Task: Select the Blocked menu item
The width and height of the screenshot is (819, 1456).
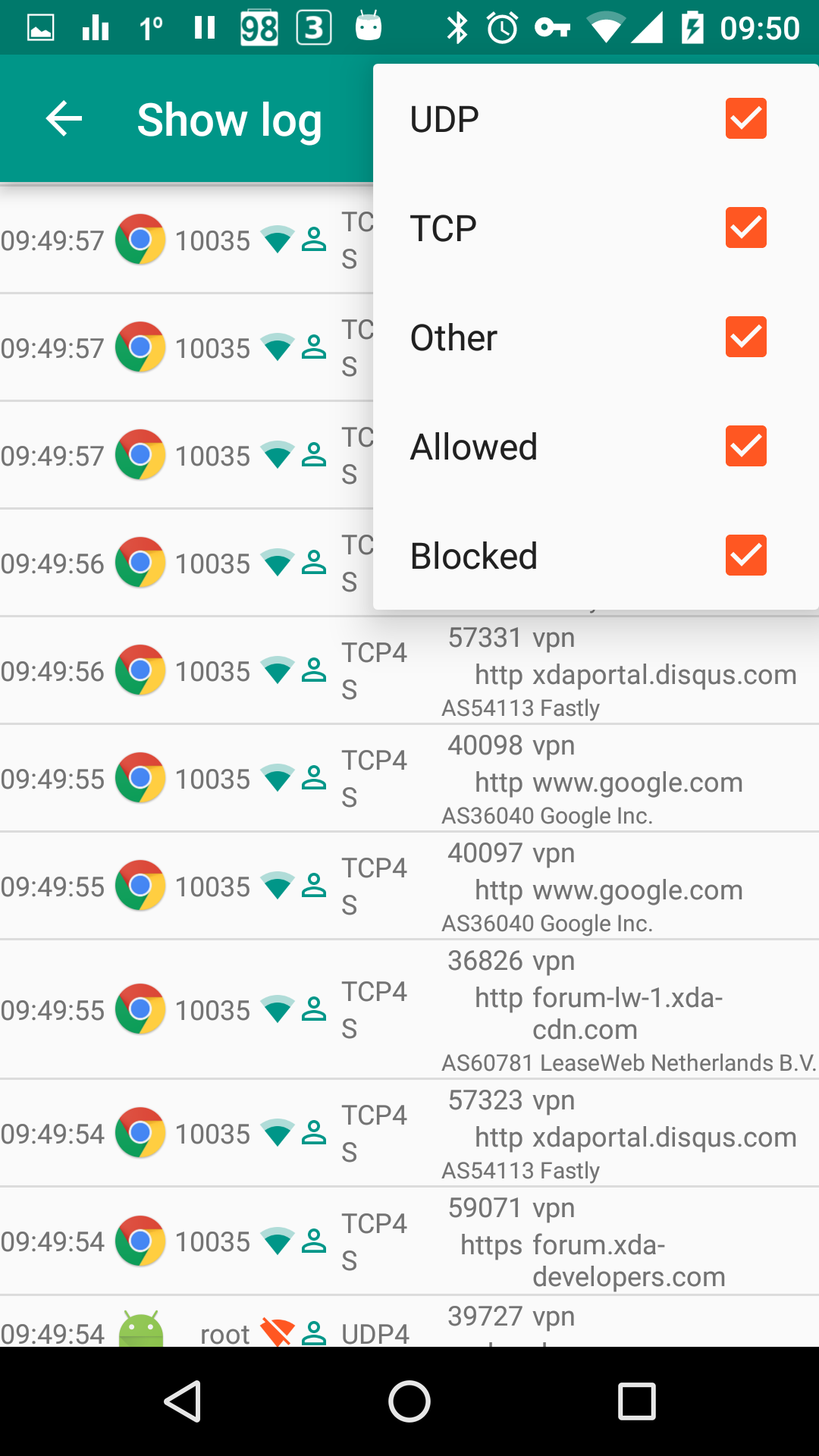Action: (x=596, y=555)
